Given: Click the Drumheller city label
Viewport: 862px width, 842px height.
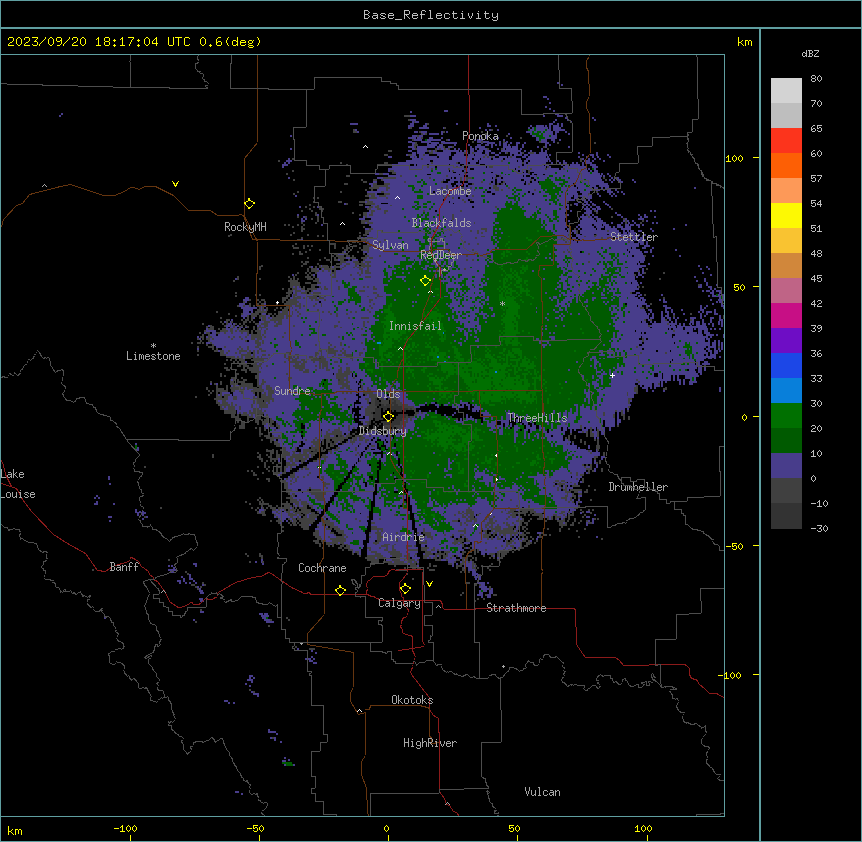Looking at the screenshot, I should click(638, 487).
